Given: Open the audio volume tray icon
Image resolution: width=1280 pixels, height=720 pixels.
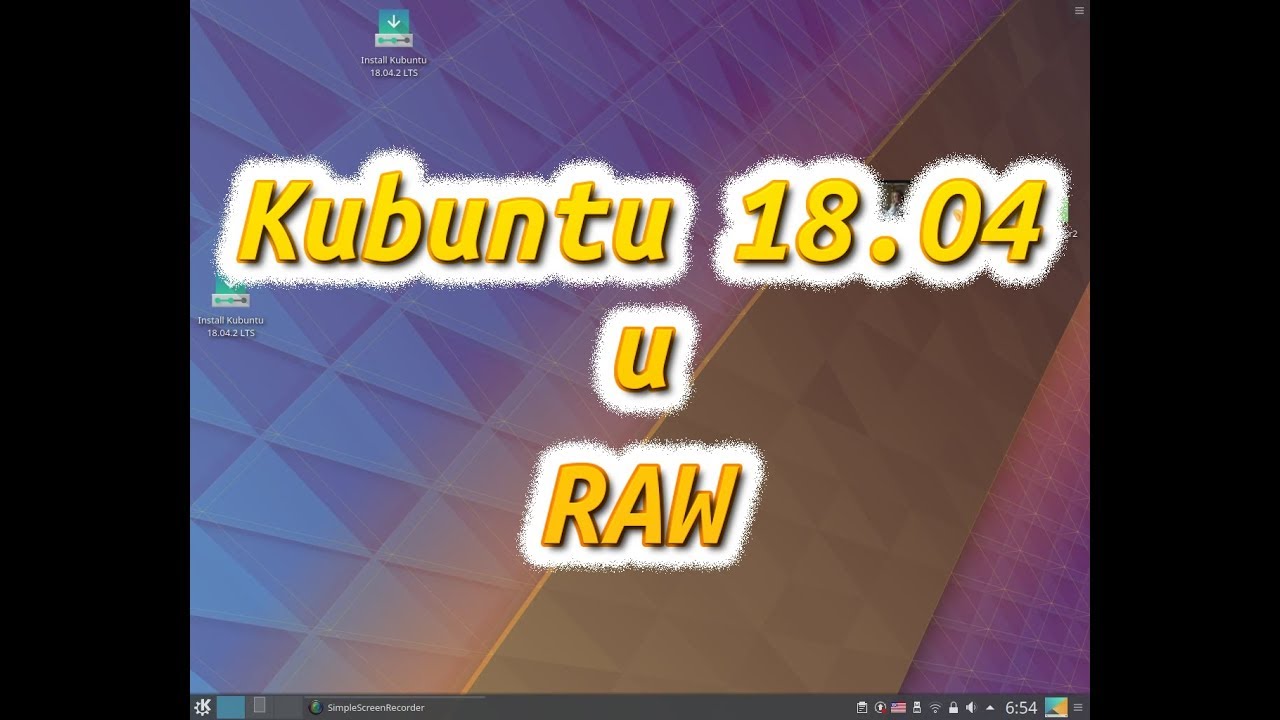Looking at the screenshot, I should (971, 707).
